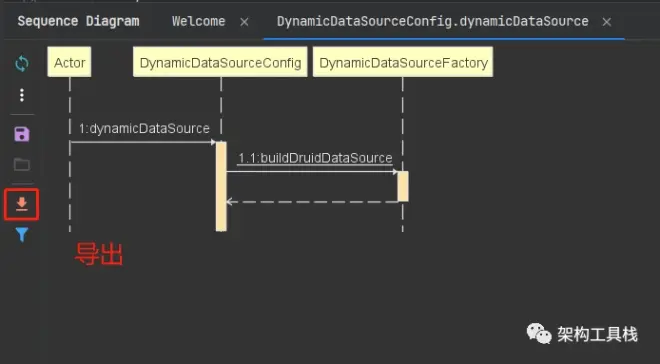This screenshot has width=660, height=364.
Task: Close the Welcome tab
Action: click(x=244, y=22)
